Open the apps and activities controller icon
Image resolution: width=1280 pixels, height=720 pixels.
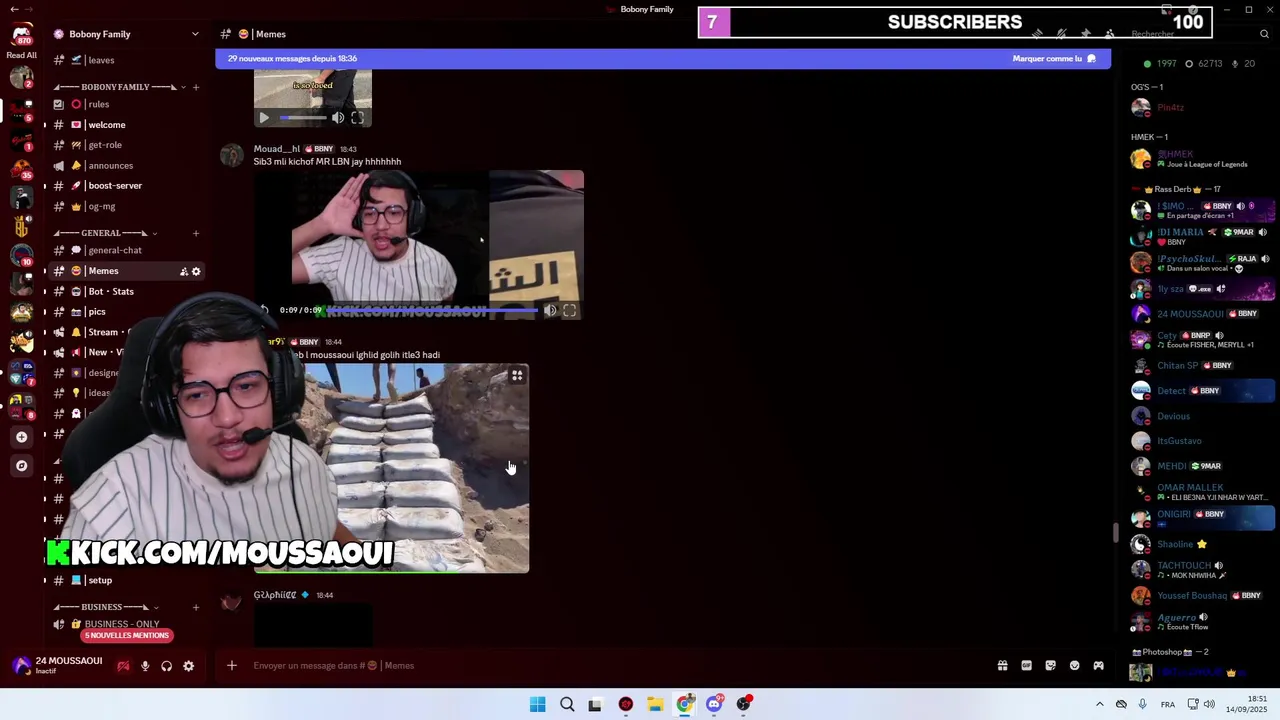[x=1098, y=666]
